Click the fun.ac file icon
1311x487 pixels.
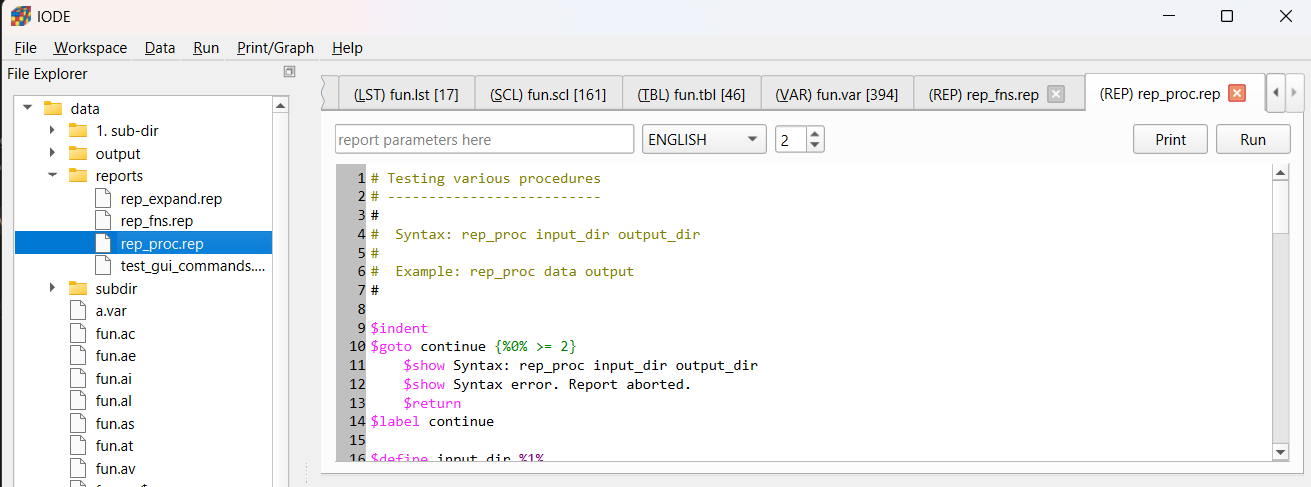[78, 333]
